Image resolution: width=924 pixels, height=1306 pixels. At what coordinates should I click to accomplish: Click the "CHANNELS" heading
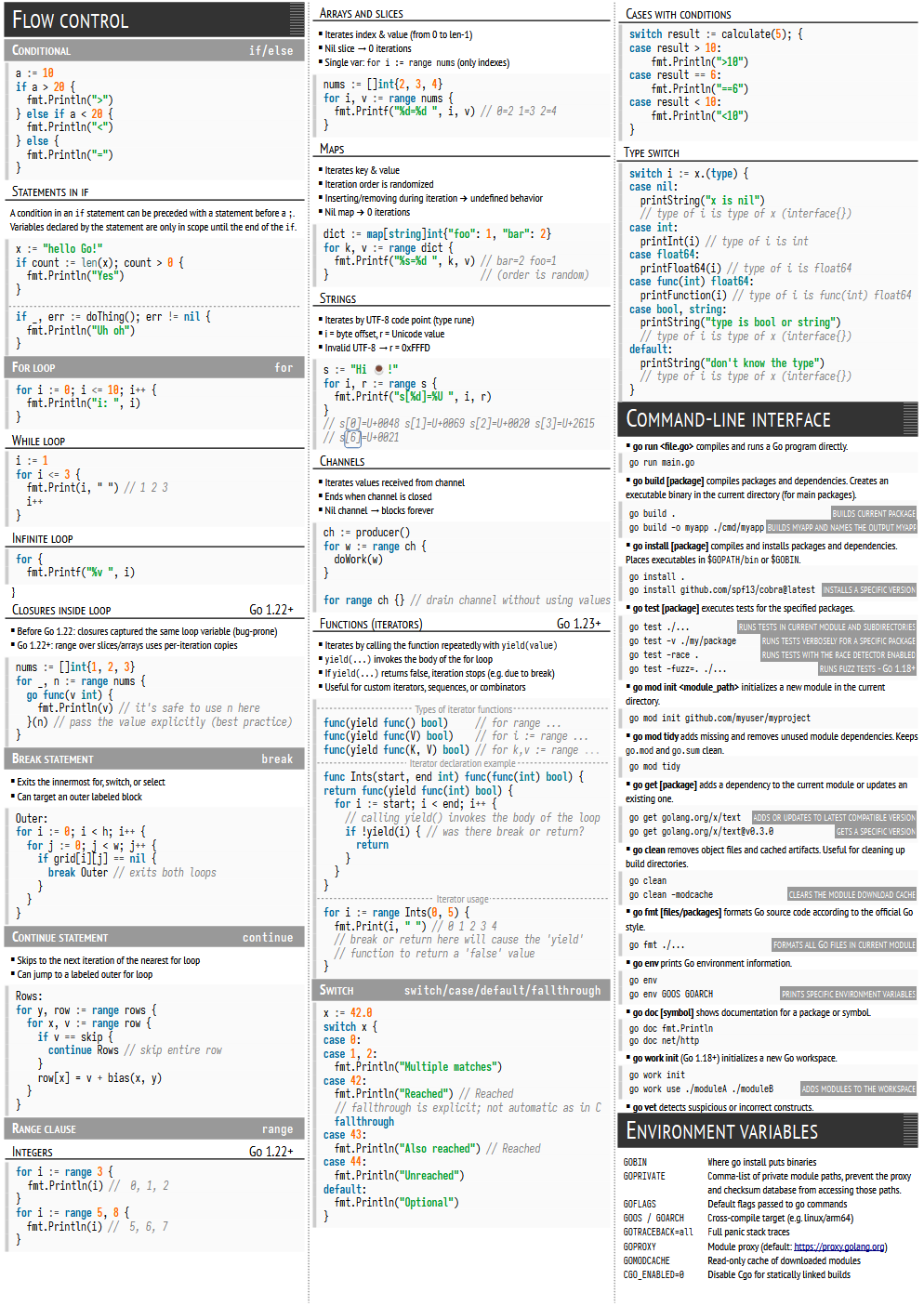(x=342, y=461)
